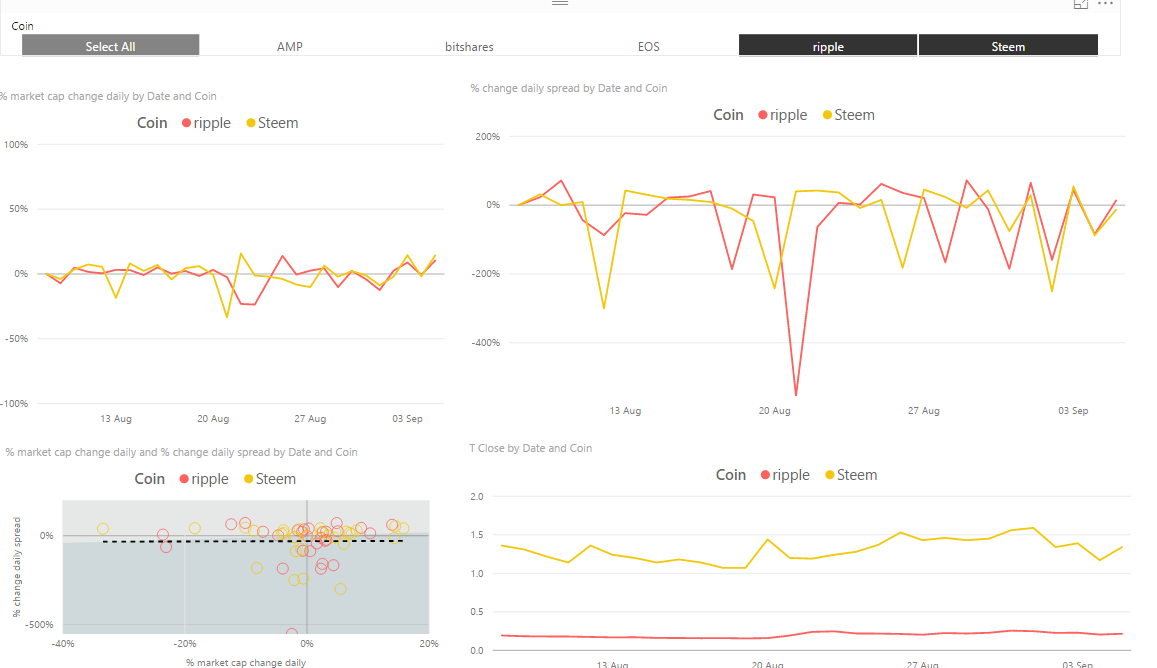This screenshot has width=1157, height=668.
Task: Click the yellow Steem marker in the T Close legend
Action: pyautogui.click(x=830, y=475)
